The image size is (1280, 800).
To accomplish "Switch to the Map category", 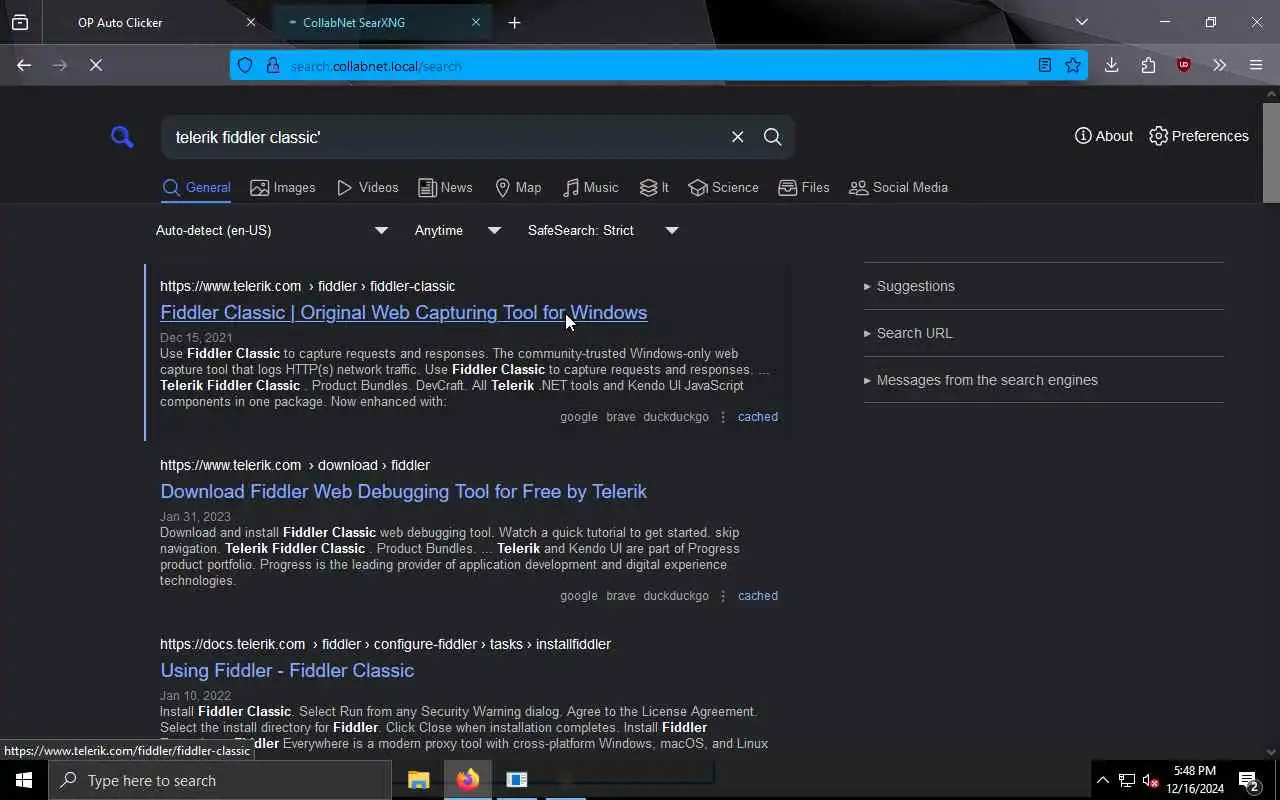I will tap(518, 187).
